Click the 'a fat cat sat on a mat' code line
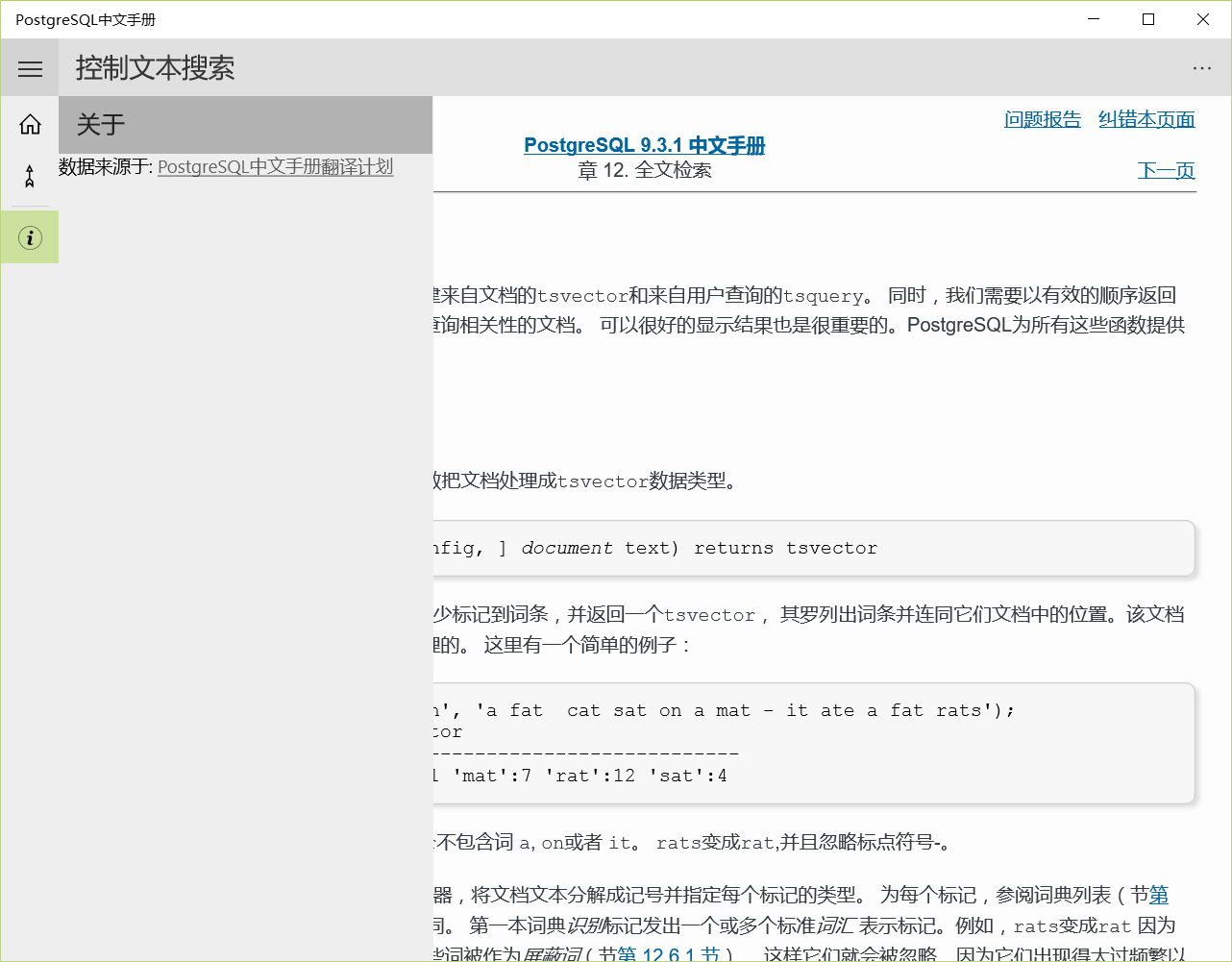This screenshot has height=962, width=1232. (725, 710)
